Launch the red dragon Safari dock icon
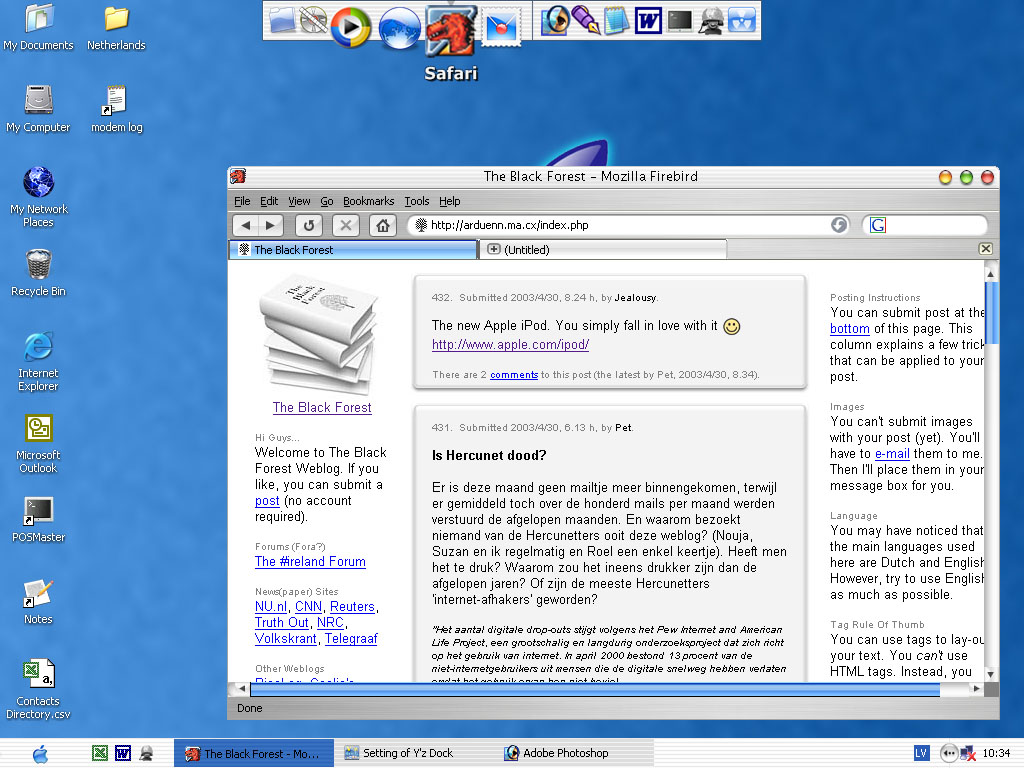 [x=451, y=30]
